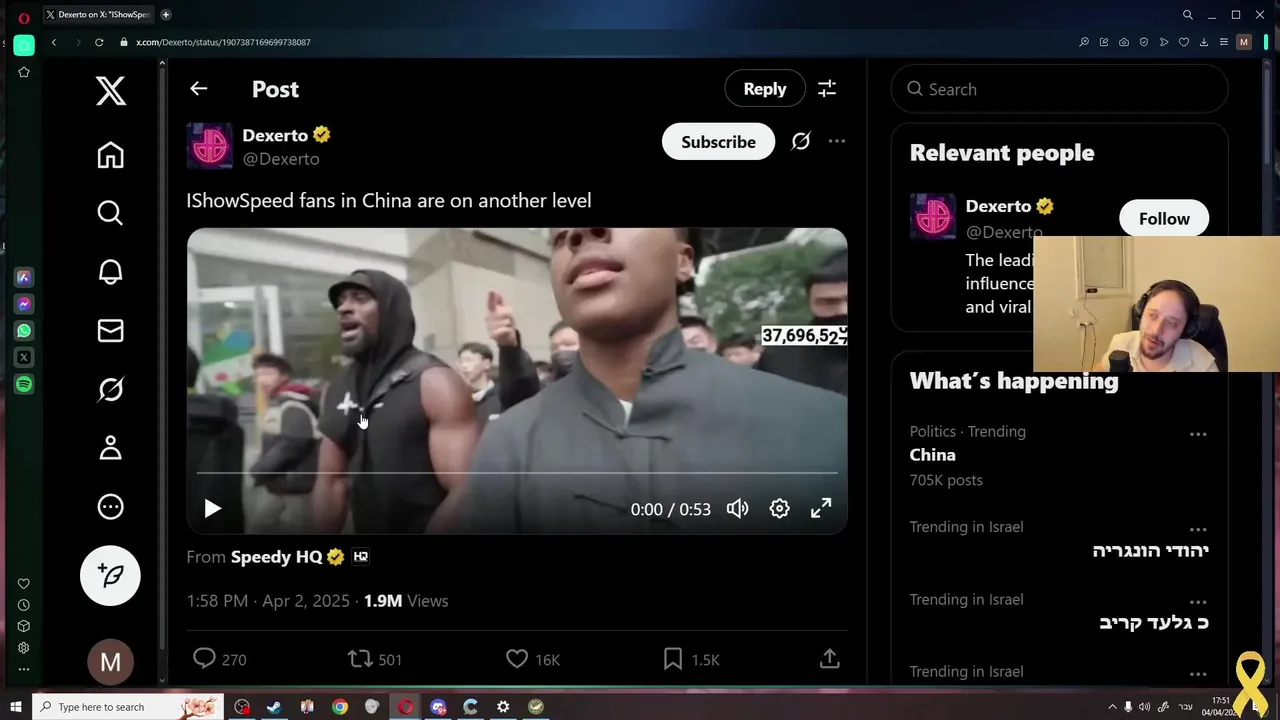Screen dimensions: 1280x720
Task: Open a new browser tab
Action: tap(166, 15)
